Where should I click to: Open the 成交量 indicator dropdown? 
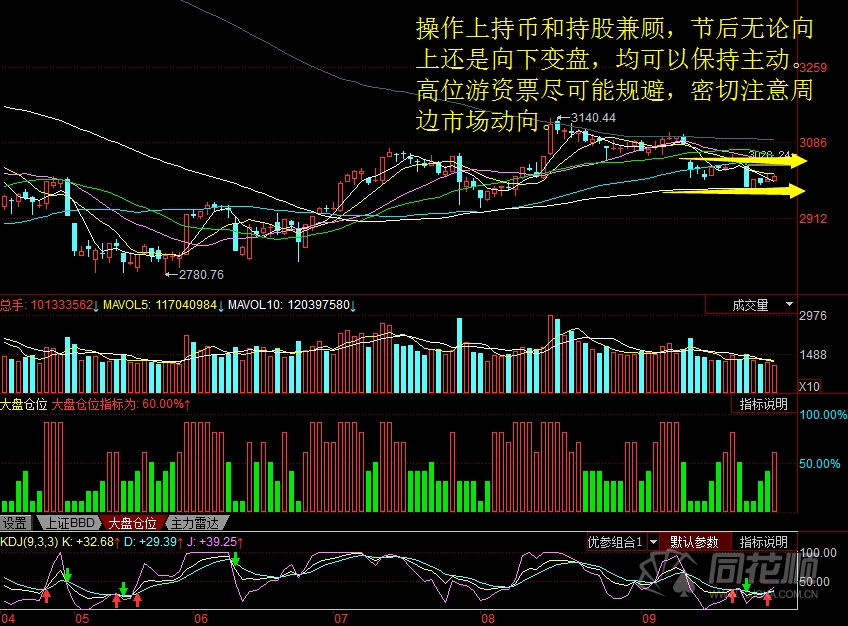point(750,305)
